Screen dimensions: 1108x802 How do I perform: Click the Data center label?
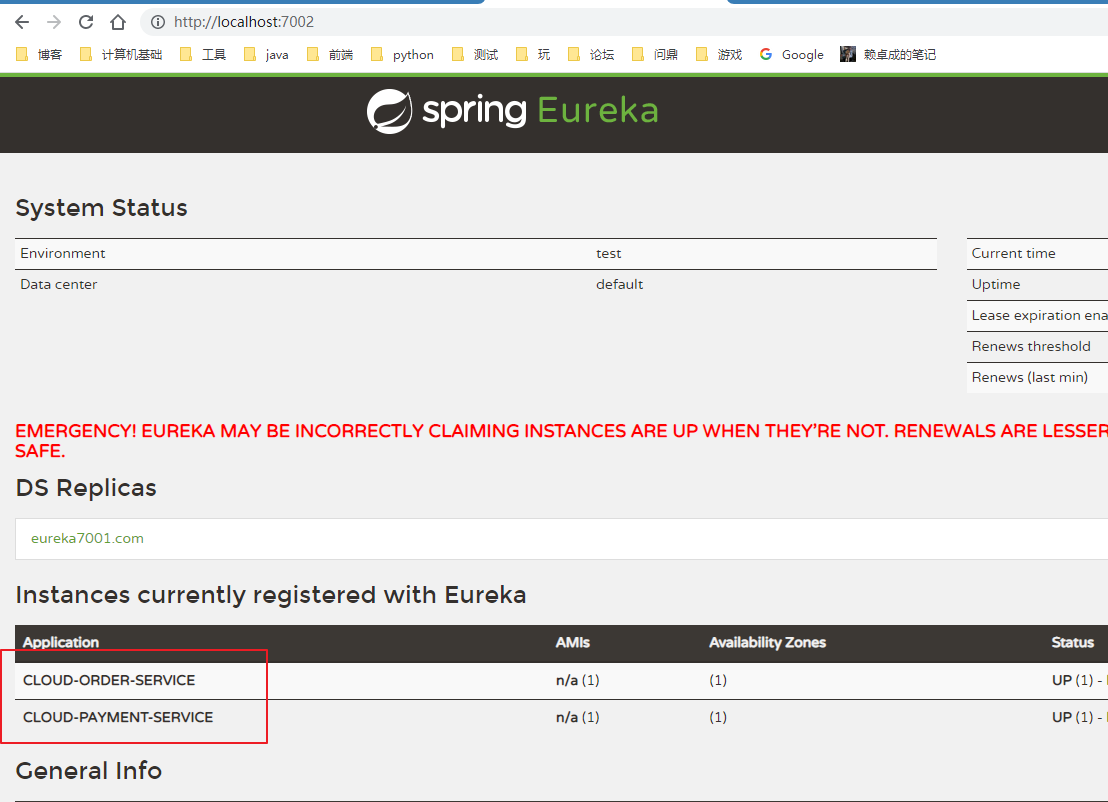[x=59, y=285]
